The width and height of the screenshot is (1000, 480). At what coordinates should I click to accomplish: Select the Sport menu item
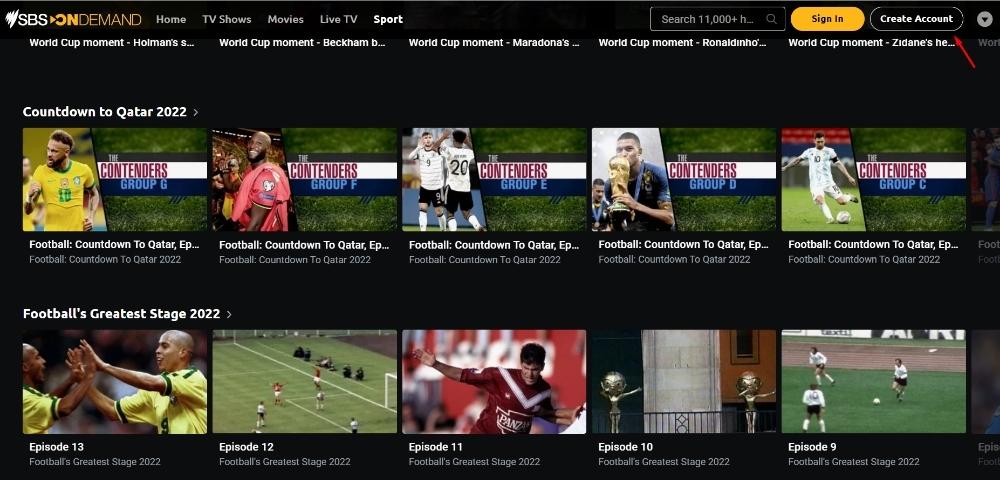point(388,19)
